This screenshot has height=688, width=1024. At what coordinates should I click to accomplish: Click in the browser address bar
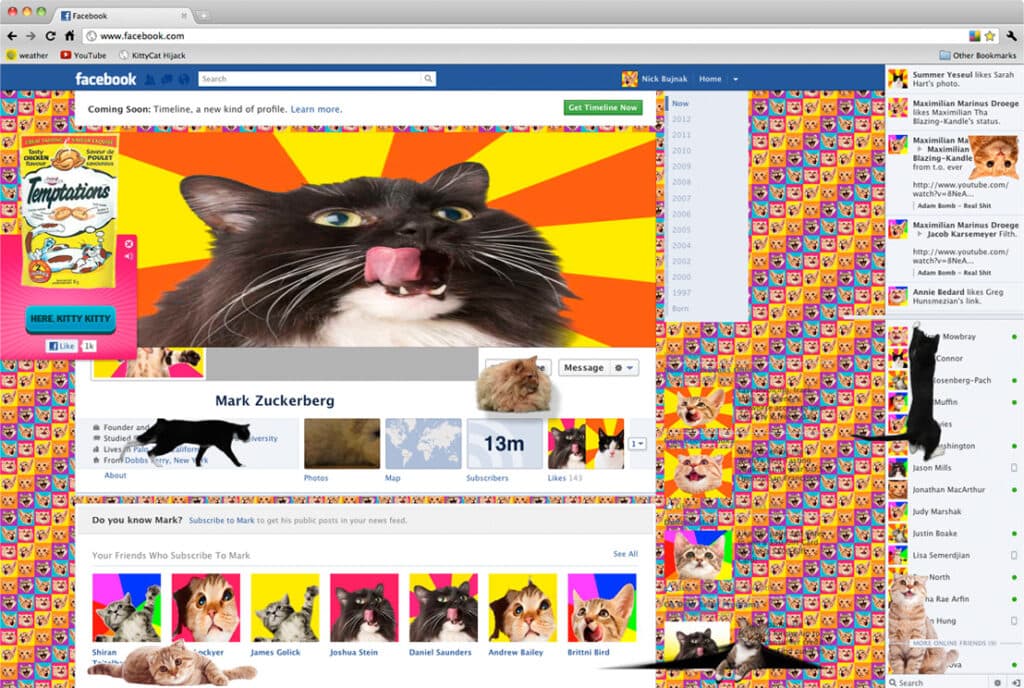[x=524, y=36]
